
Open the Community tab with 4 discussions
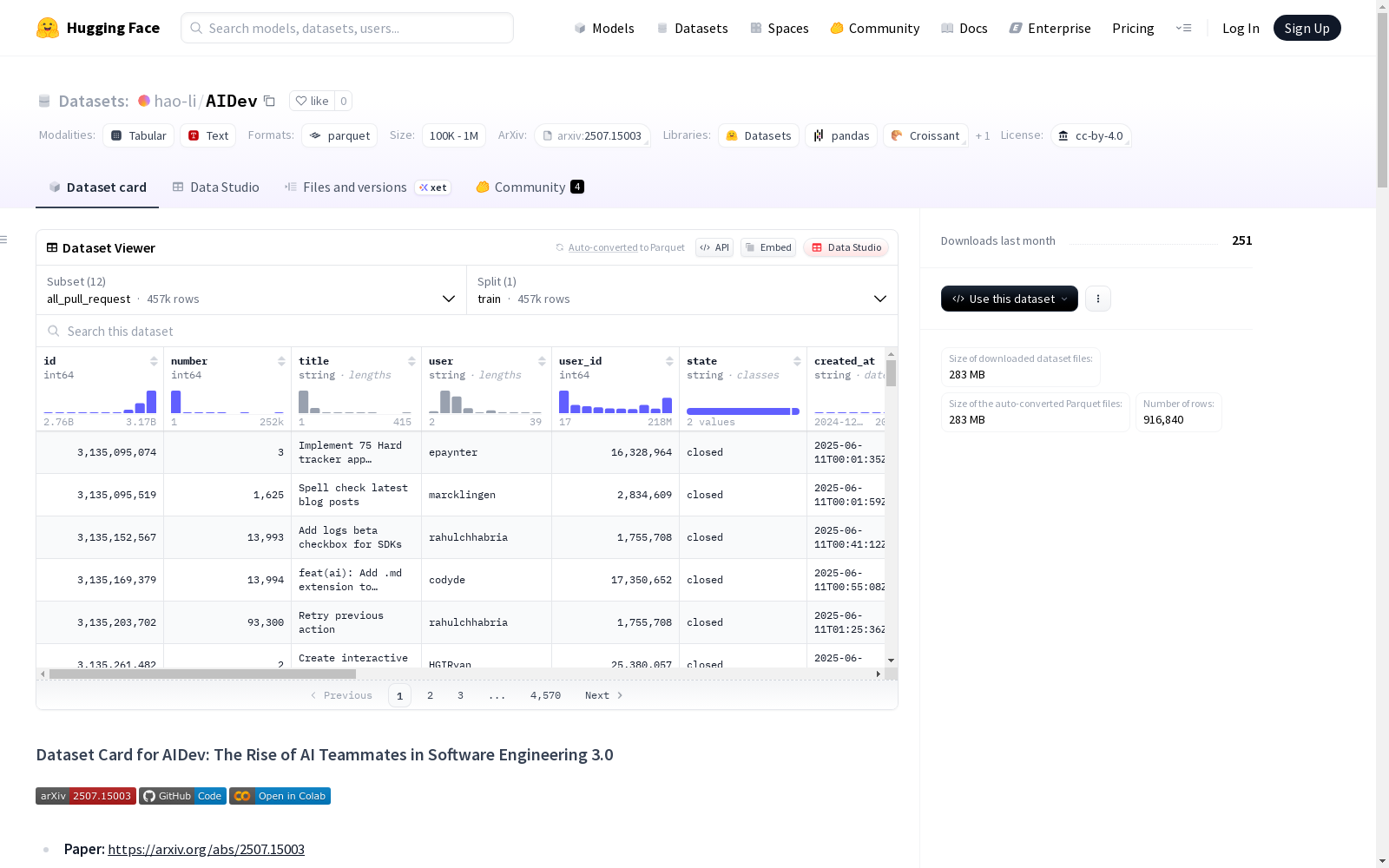point(530,187)
